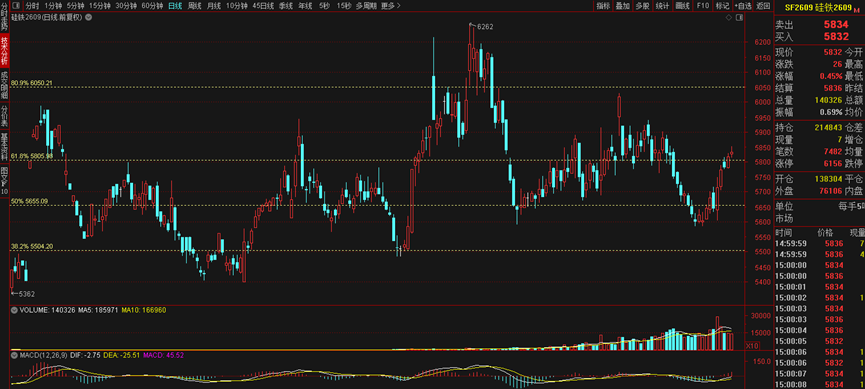Open 技术分析 sidebar tab
Image resolution: width=865 pixels, height=389 pixels.
[4, 51]
